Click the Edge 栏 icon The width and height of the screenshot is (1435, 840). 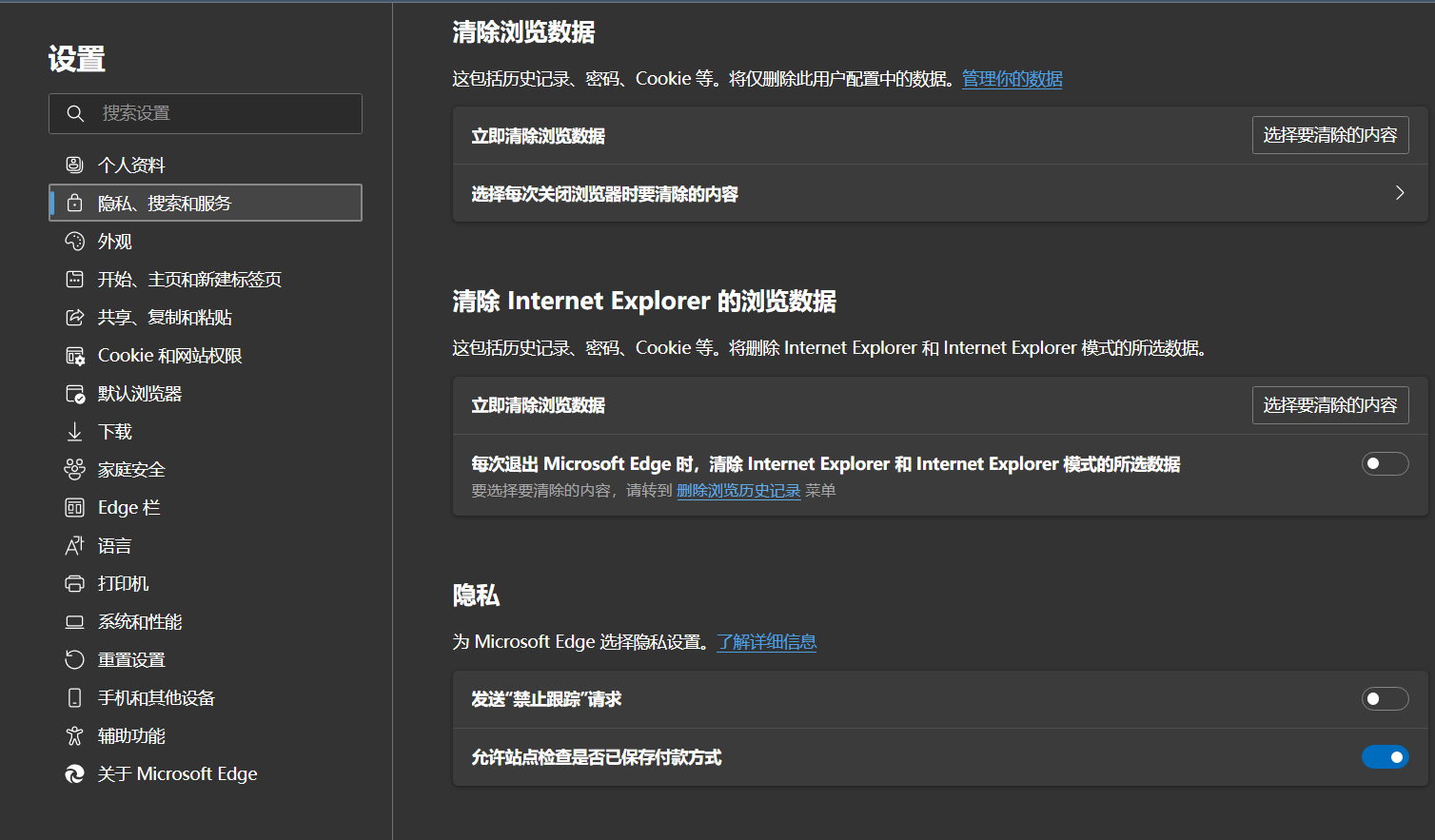coord(74,507)
